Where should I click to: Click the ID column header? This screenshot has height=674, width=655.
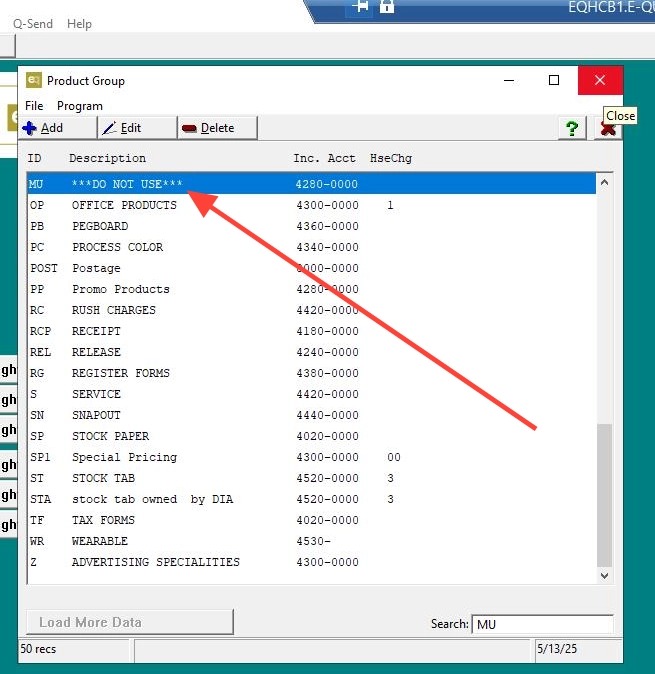34,158
